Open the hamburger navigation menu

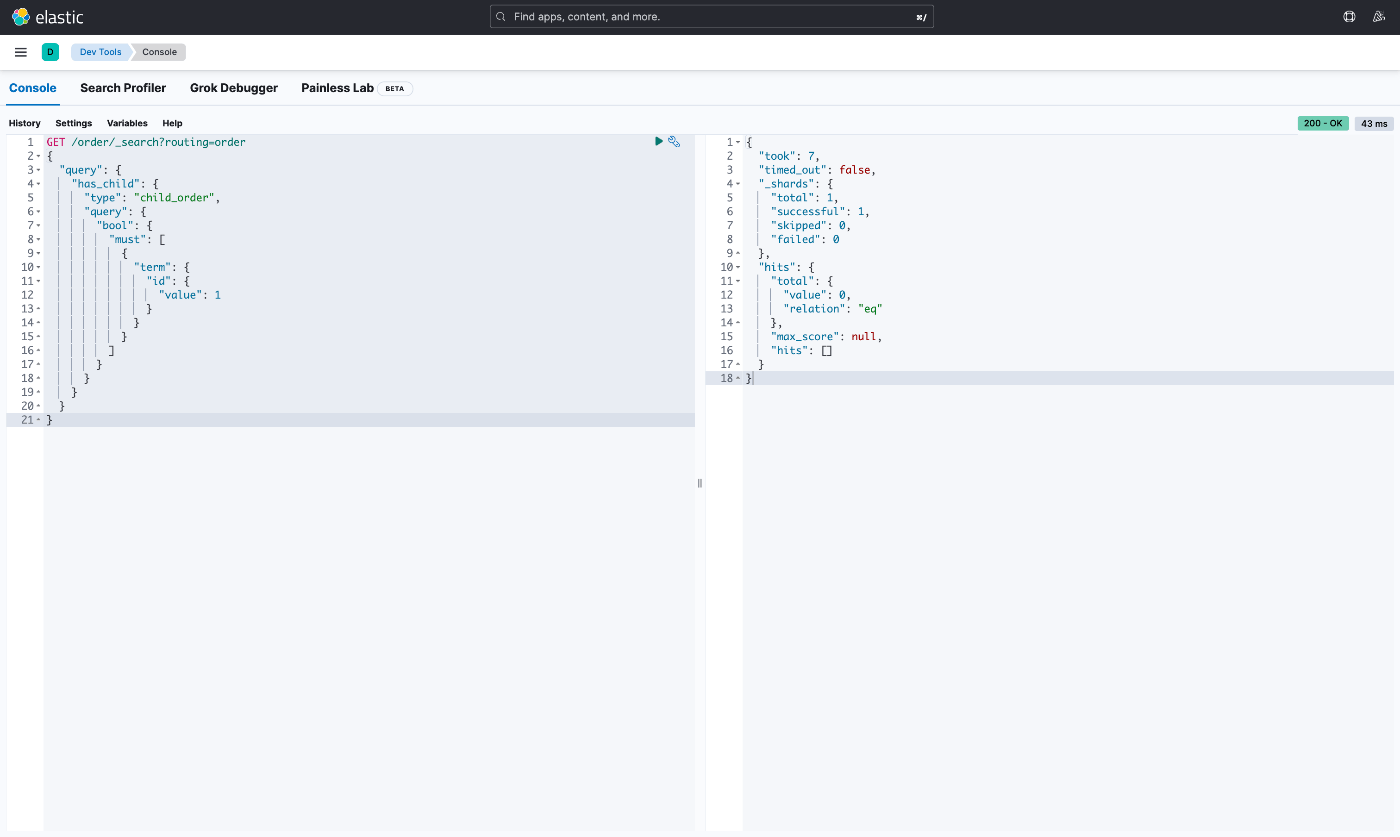coord(21,52)
